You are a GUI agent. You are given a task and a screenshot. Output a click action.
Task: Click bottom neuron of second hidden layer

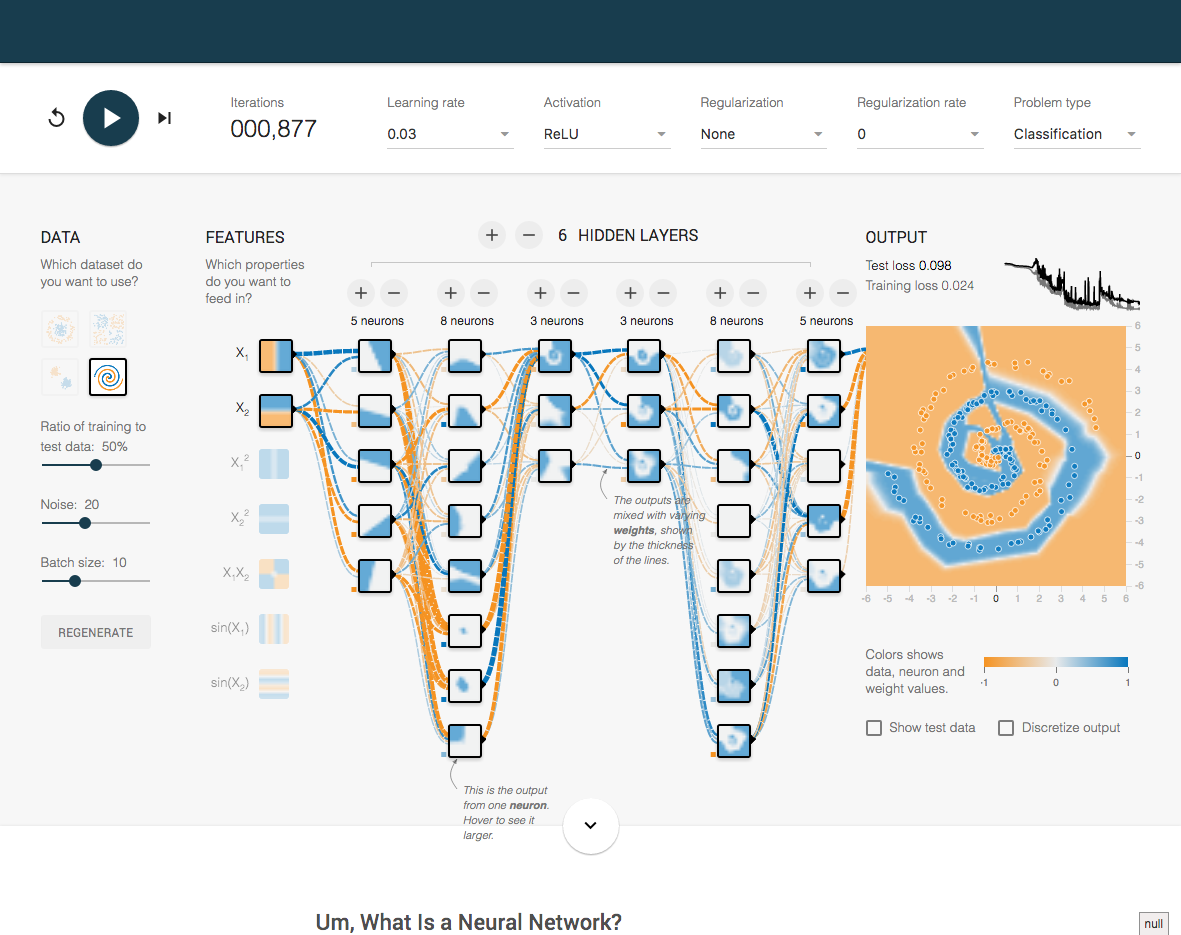click(465, 741)
